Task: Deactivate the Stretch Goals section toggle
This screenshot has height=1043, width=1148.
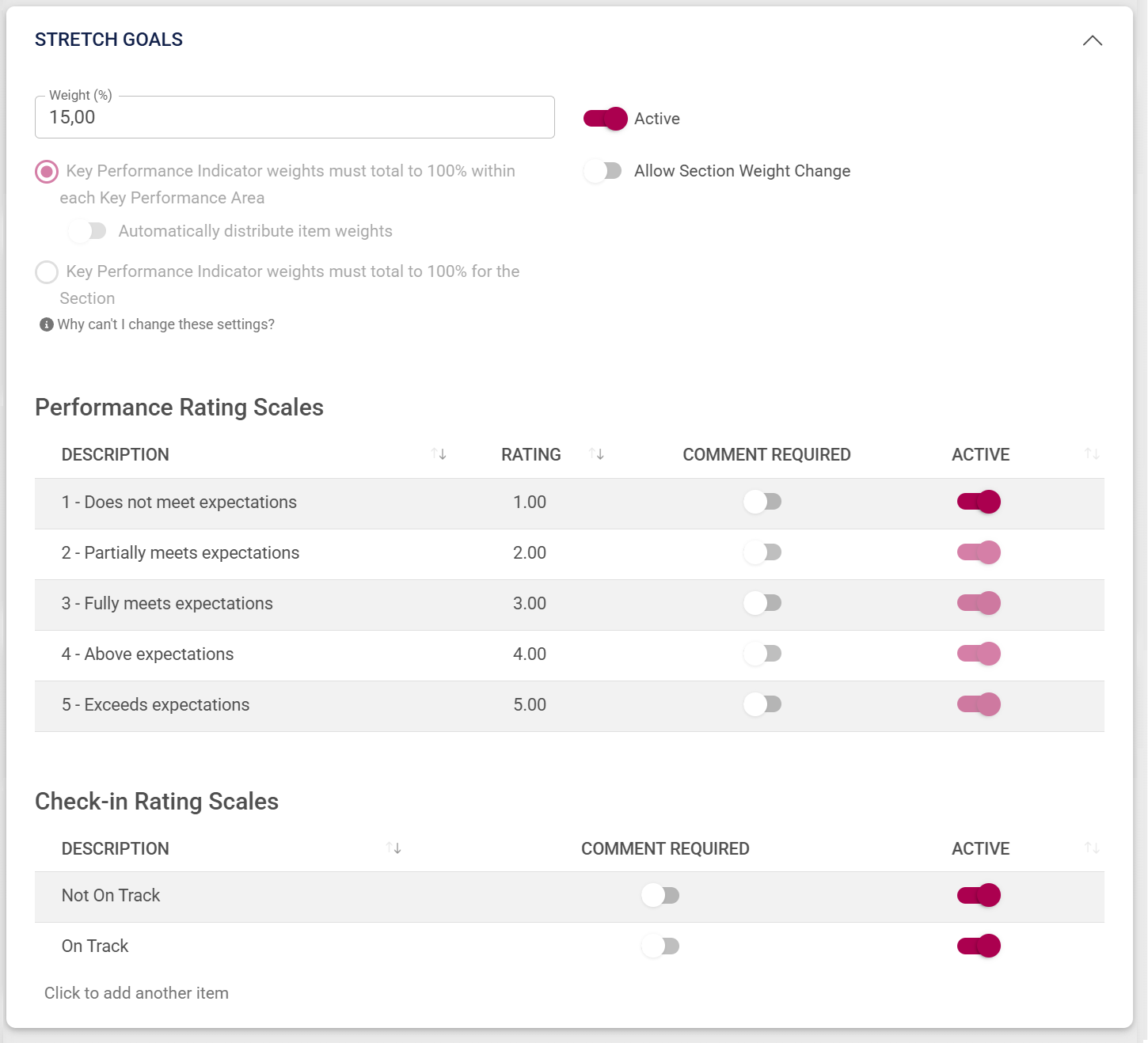Action: (x=604, y=118)
